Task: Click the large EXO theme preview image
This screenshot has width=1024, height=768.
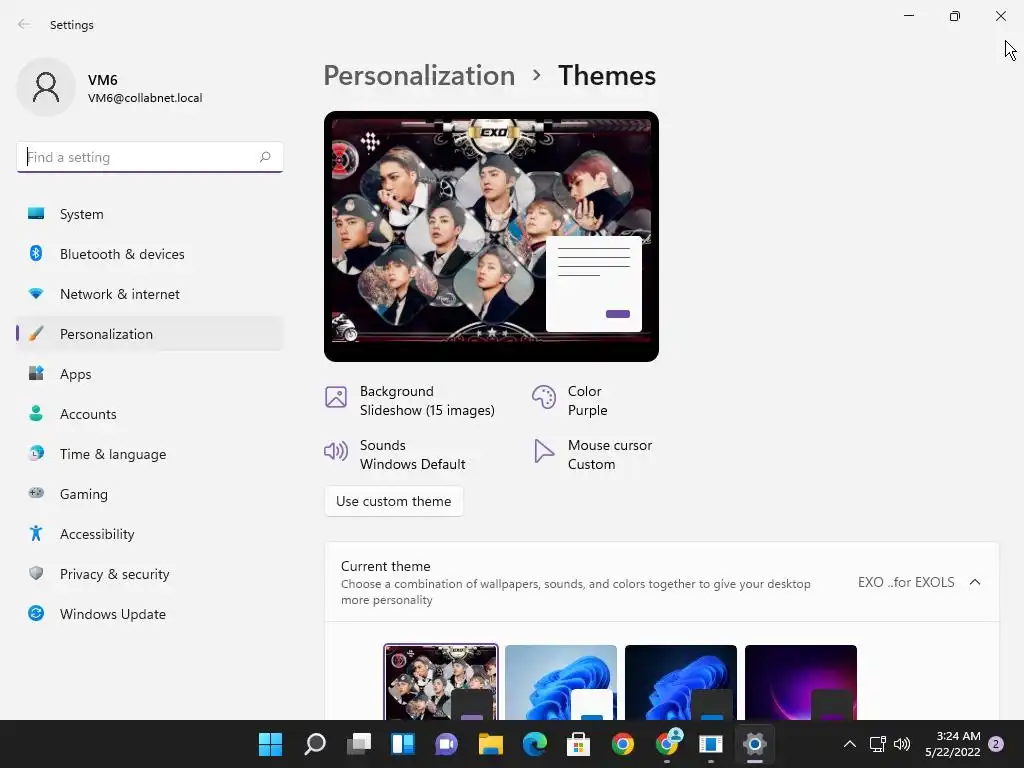Action: pos(491,236)
